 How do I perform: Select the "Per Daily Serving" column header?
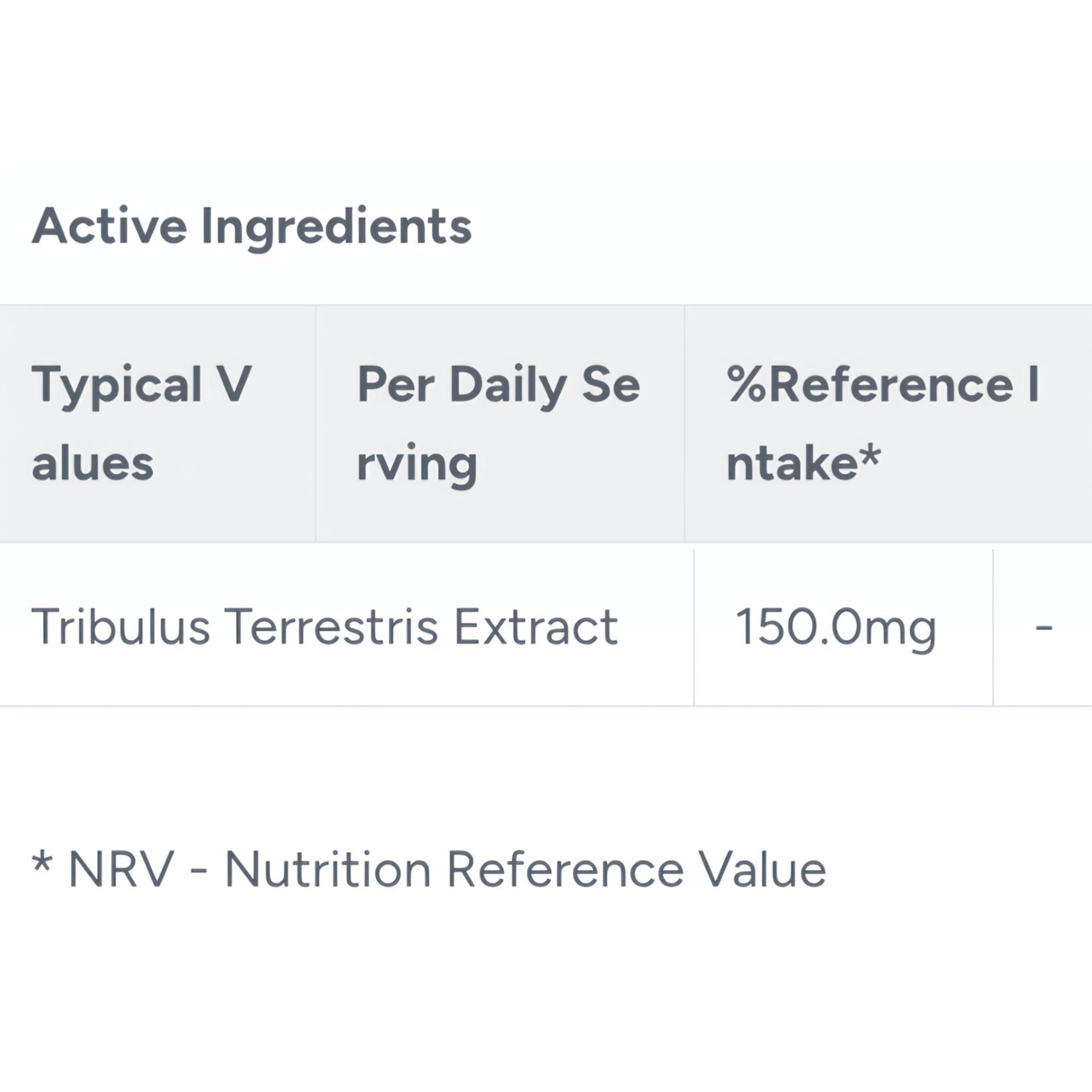[x=499, y=423]
